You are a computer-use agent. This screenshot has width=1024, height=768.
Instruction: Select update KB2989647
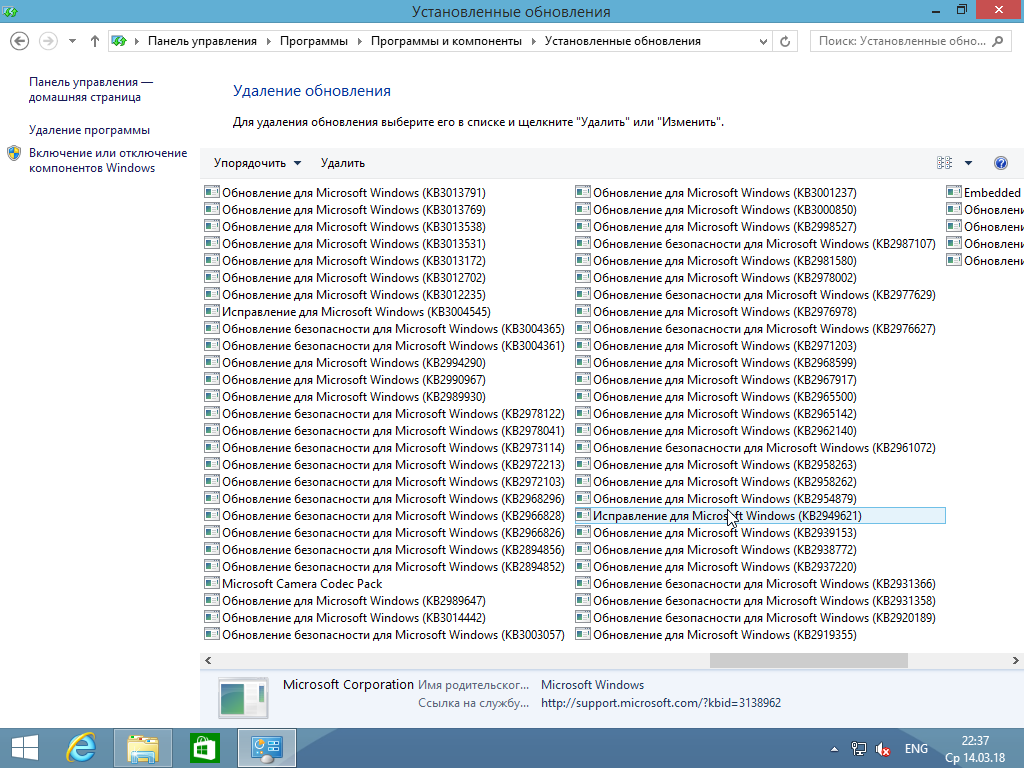353,600
